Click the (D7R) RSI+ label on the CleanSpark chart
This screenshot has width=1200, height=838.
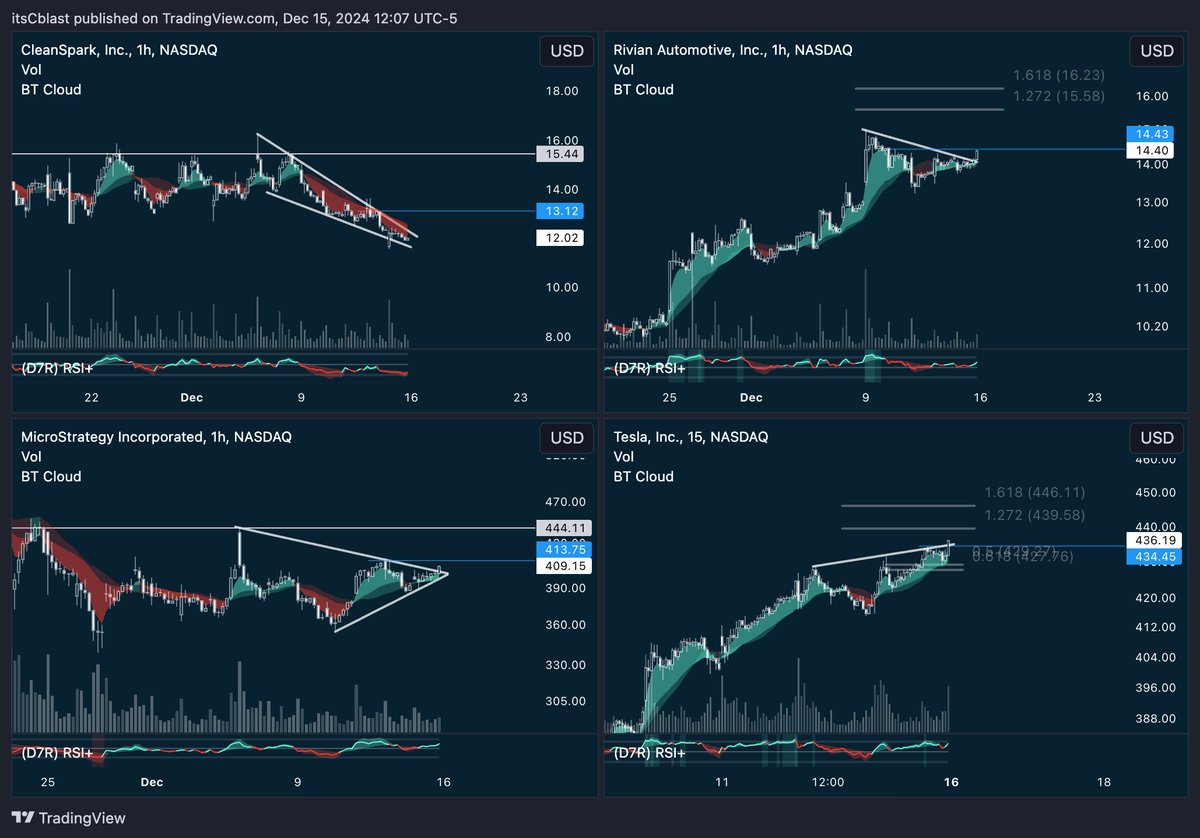pos(57,368)
